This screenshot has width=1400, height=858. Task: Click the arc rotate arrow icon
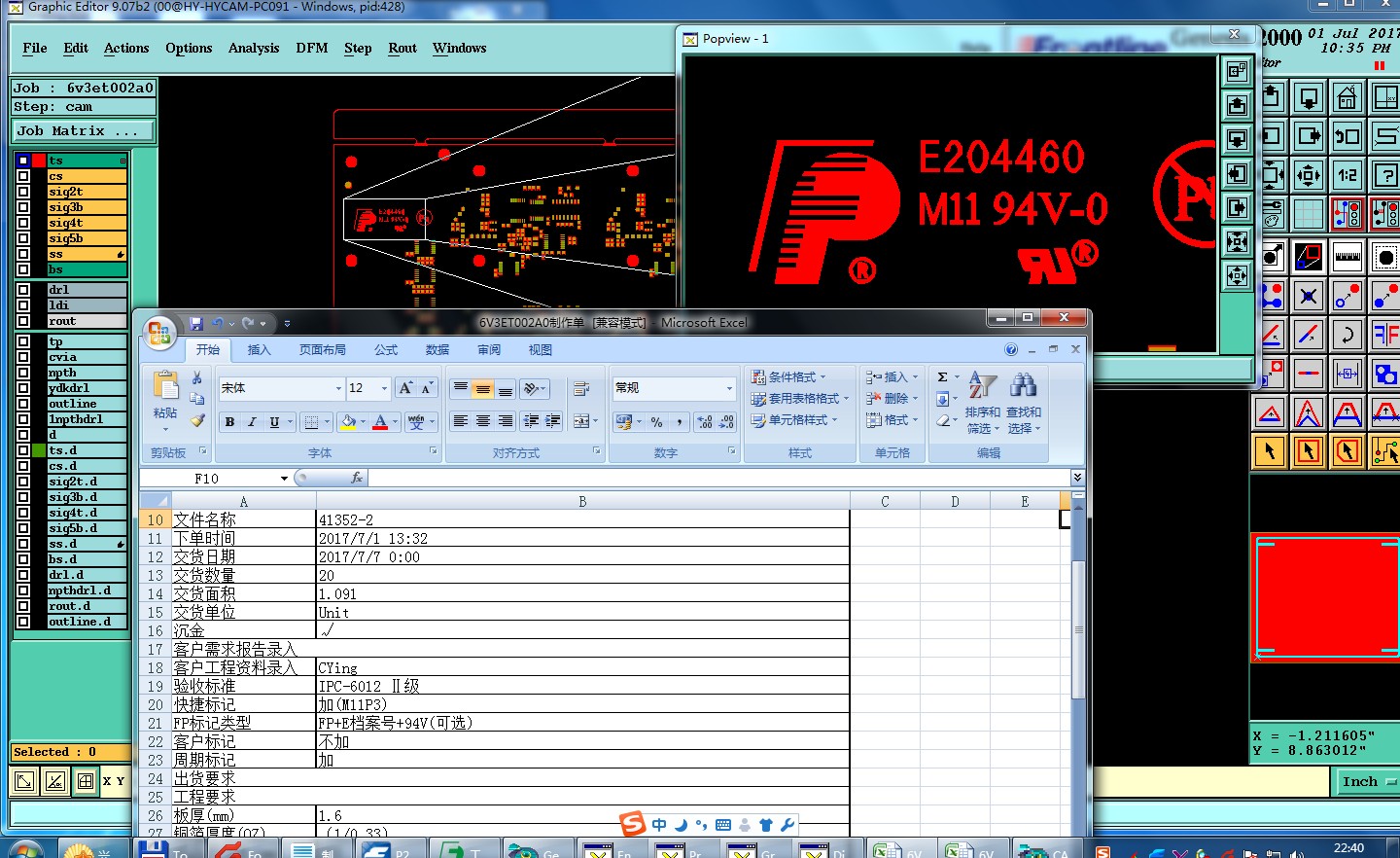point(1347,335)
